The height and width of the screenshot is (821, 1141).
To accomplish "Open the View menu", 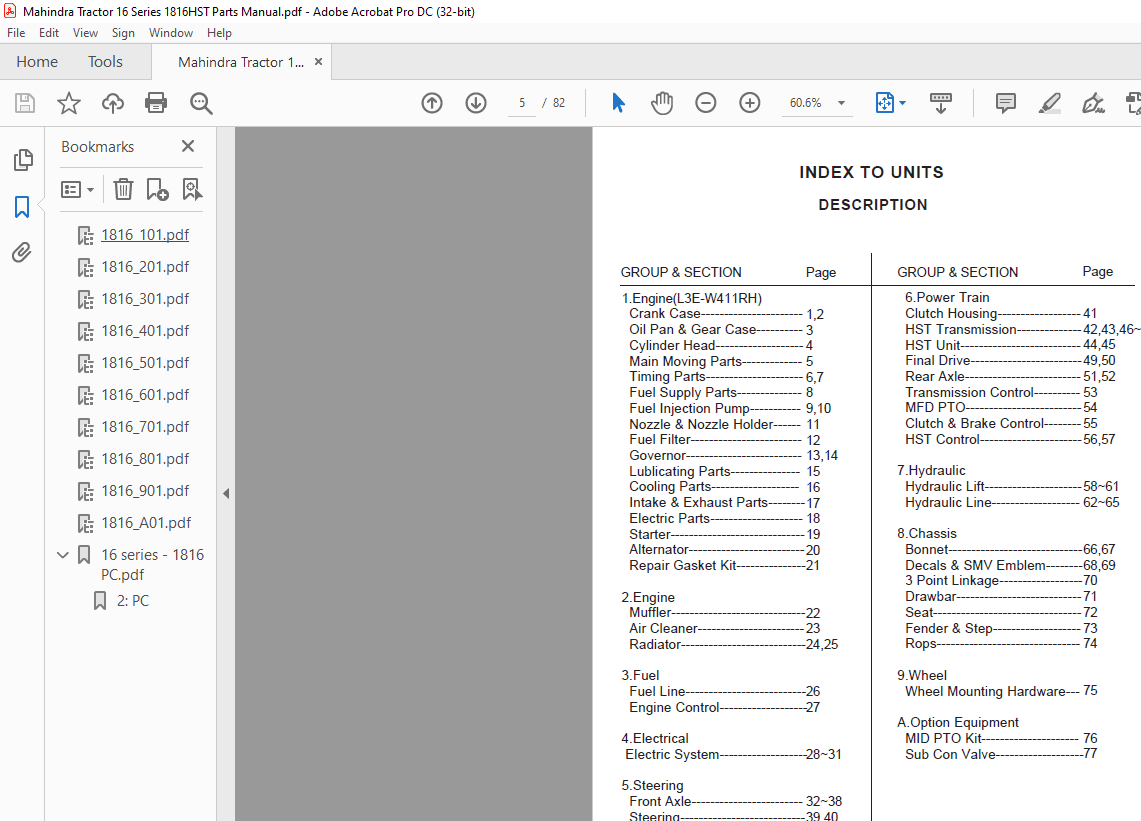I will point(85,33).
